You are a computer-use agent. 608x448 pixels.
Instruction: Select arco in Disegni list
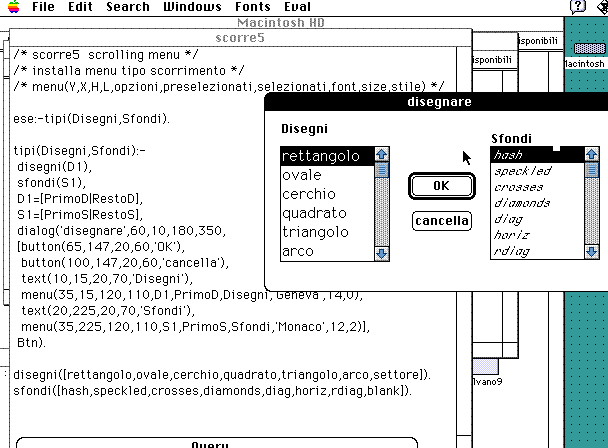327,251
